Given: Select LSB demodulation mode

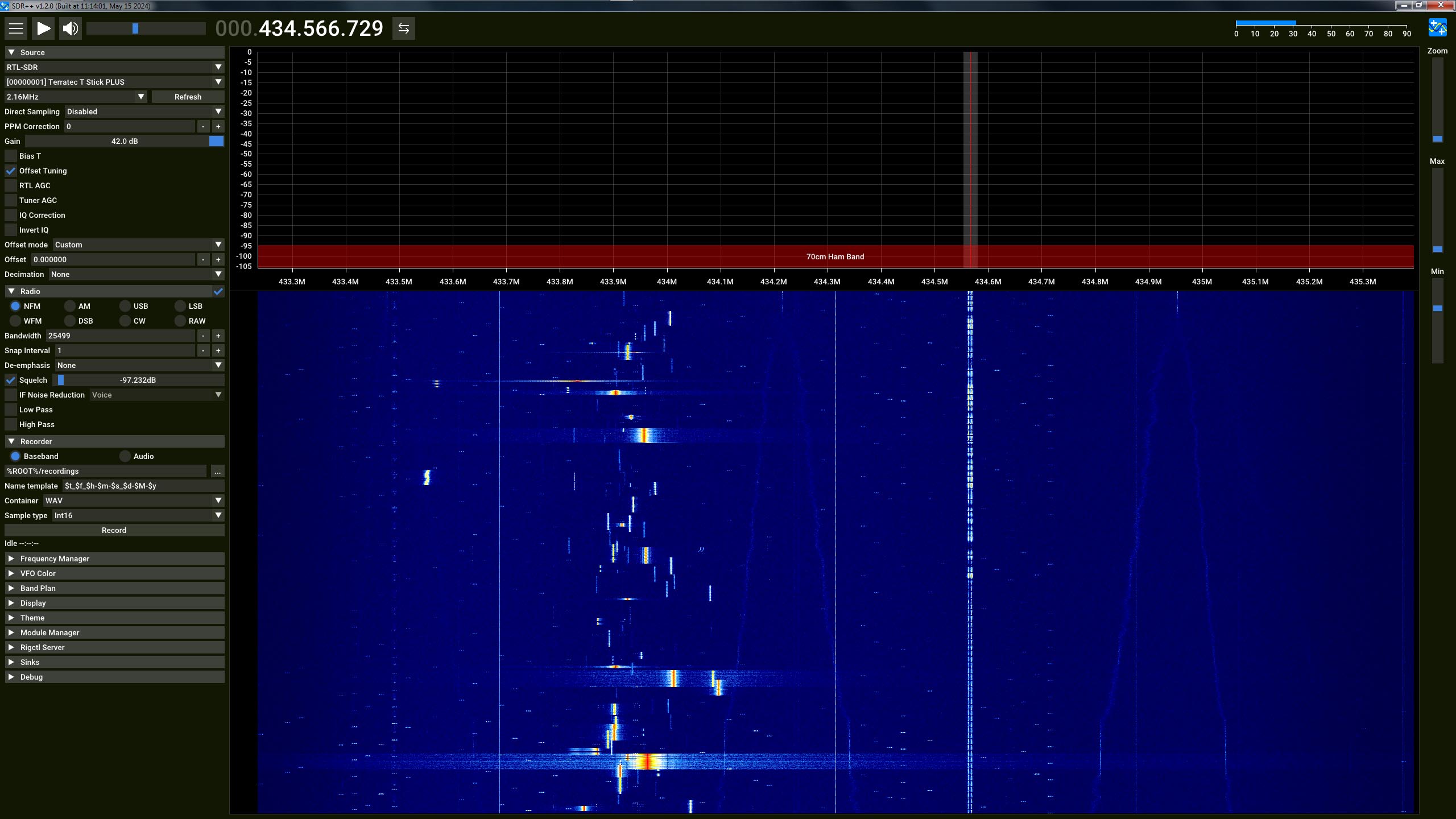Looking at the screenshot, I should click(x=180, y=306).
